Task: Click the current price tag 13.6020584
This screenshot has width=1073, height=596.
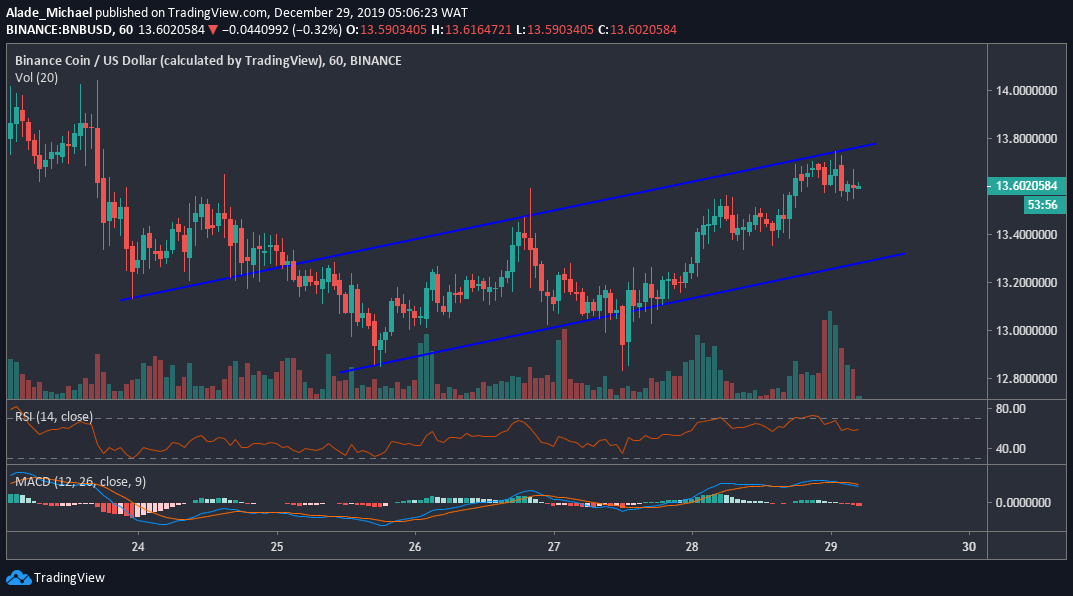Action: pyautogui.click(x=1025, y=186)
